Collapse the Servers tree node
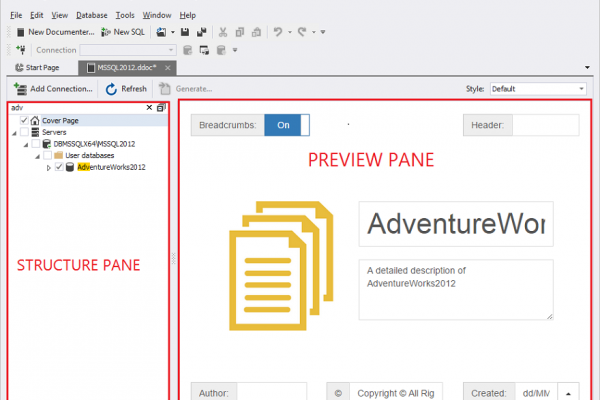The height and width of the screenshot is (400, 600). [x=14, y=133]
